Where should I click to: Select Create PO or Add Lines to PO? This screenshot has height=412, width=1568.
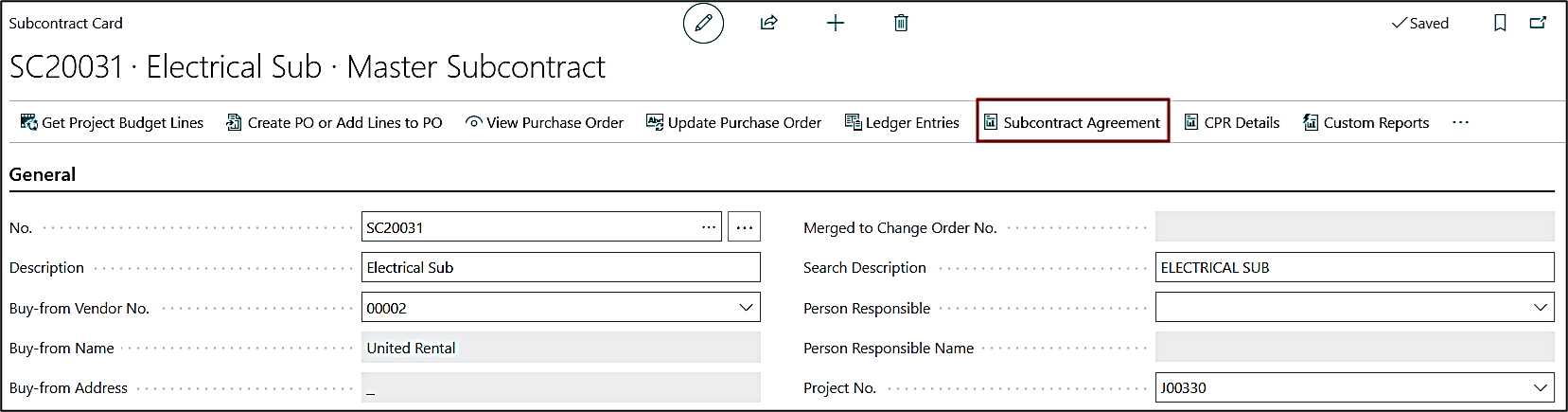tap(334, 123)
